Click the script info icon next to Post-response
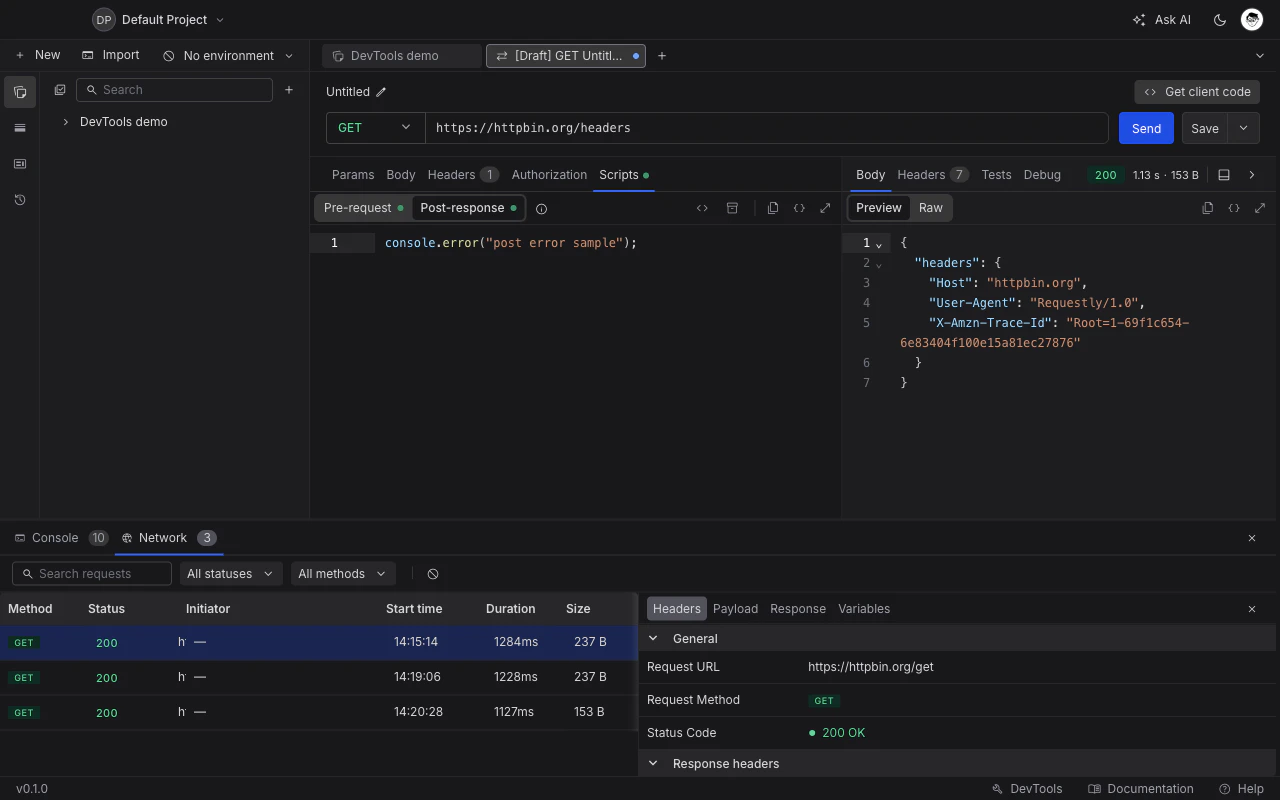This screenshot has height=800, width=1280. (x=541, y=209)
